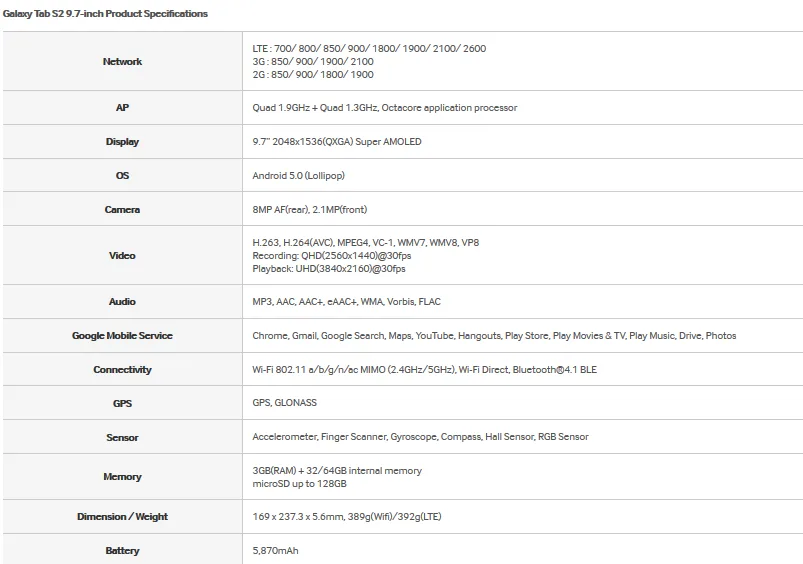Select the Camera row label

pos(122,210)
